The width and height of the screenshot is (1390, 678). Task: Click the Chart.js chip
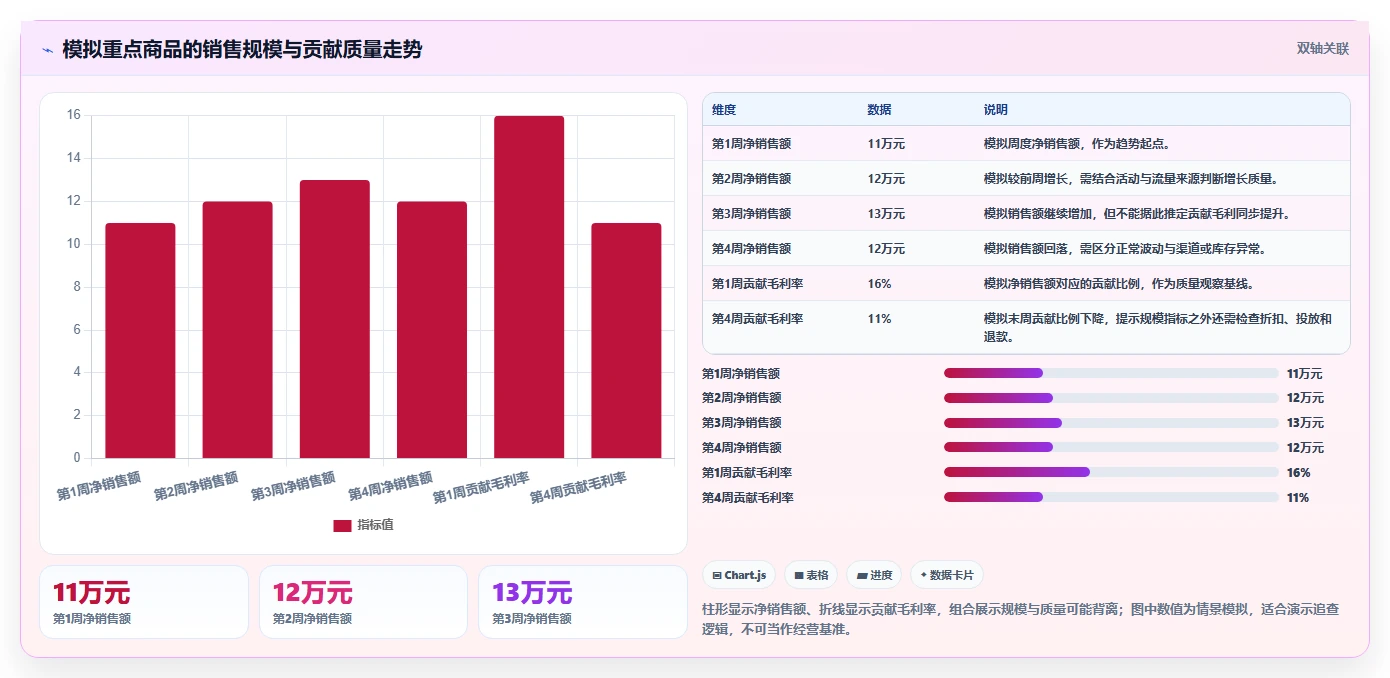[x=739, y=575]
